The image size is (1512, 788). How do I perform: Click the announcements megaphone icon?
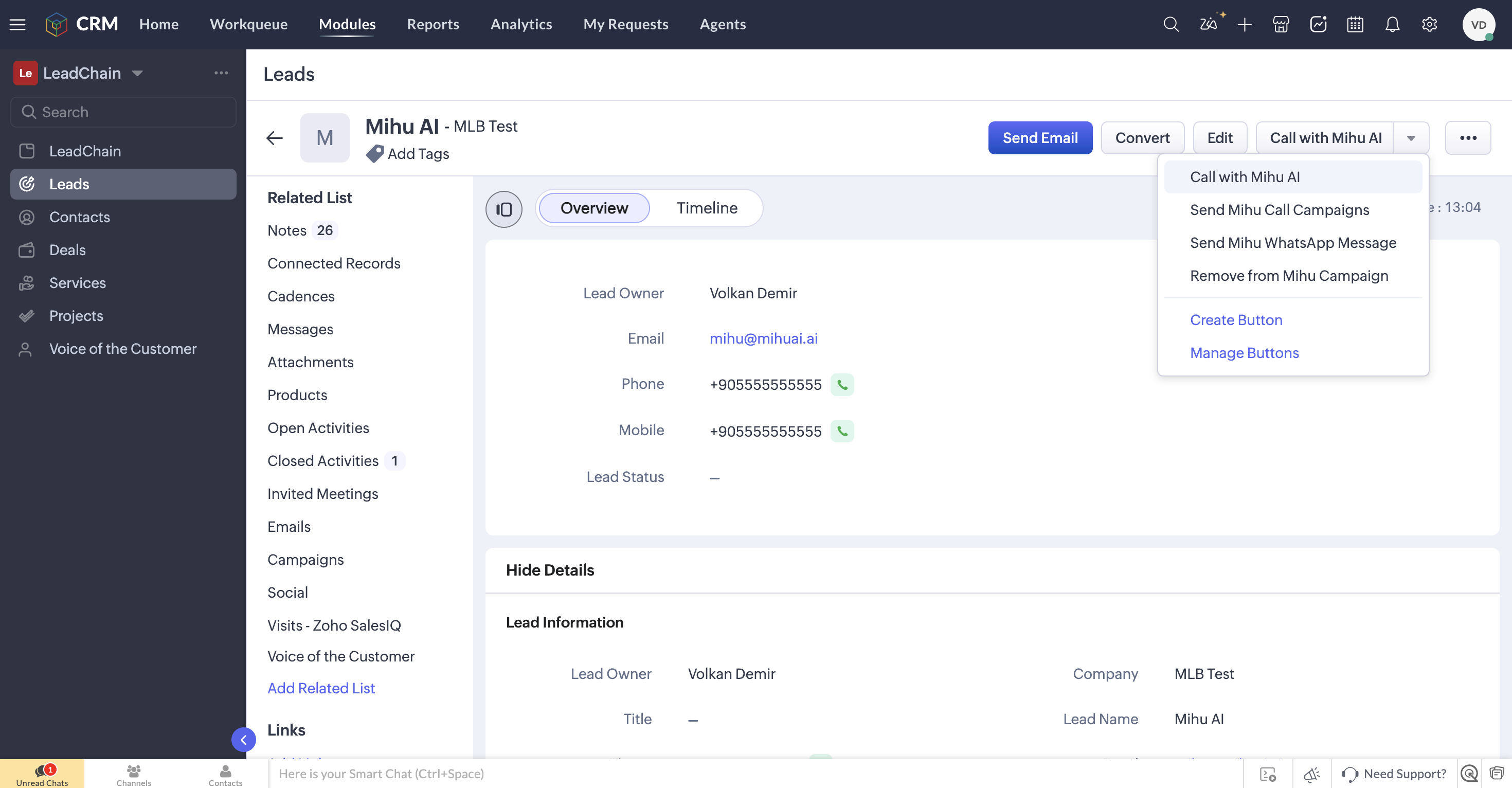pyautogui.click(x=1311, y=775)
